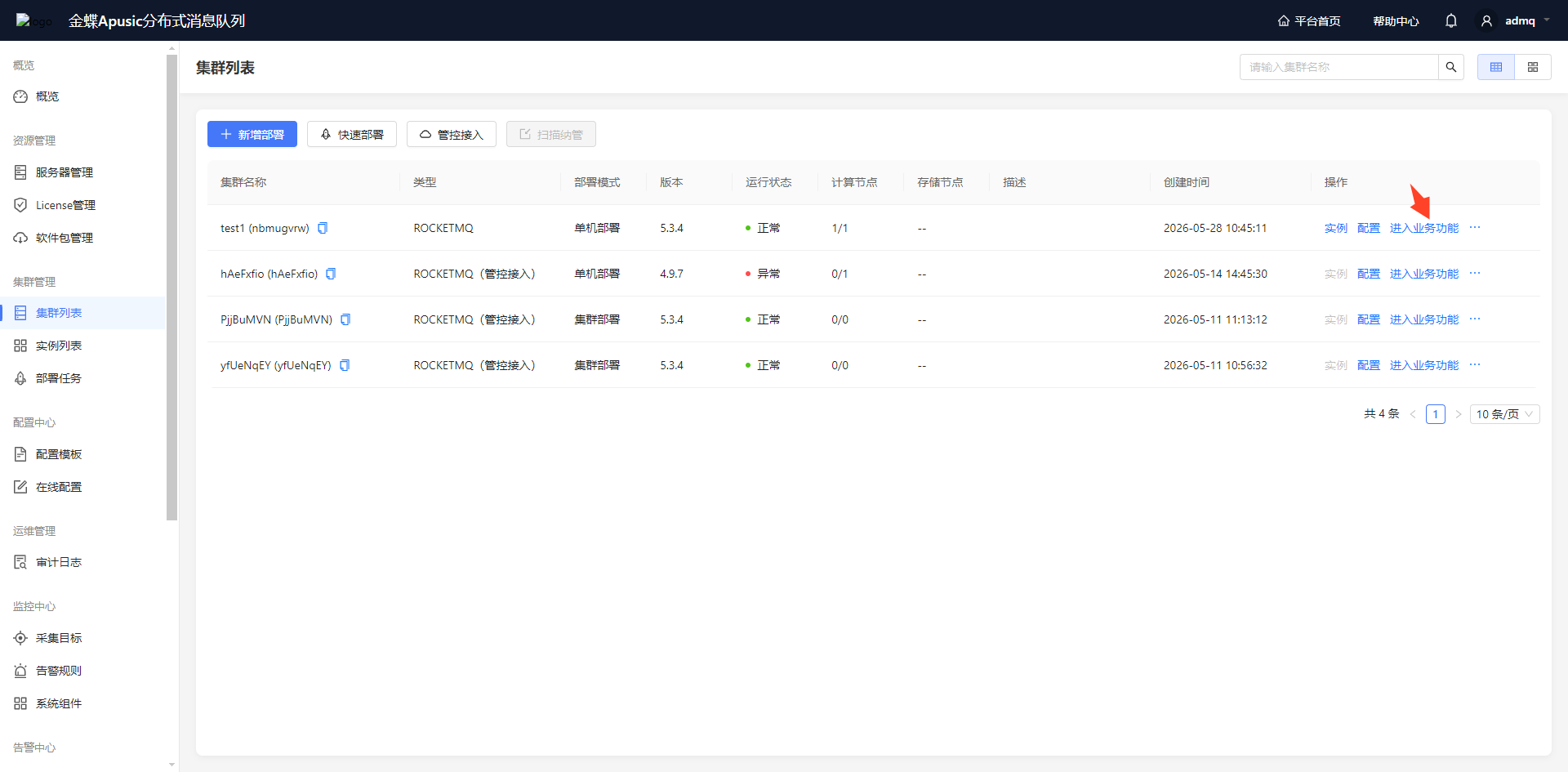Click the 扫描纳管 button
Image resolution: width=1568 pixels, height=772 pixels.
[x=551, y=134]
